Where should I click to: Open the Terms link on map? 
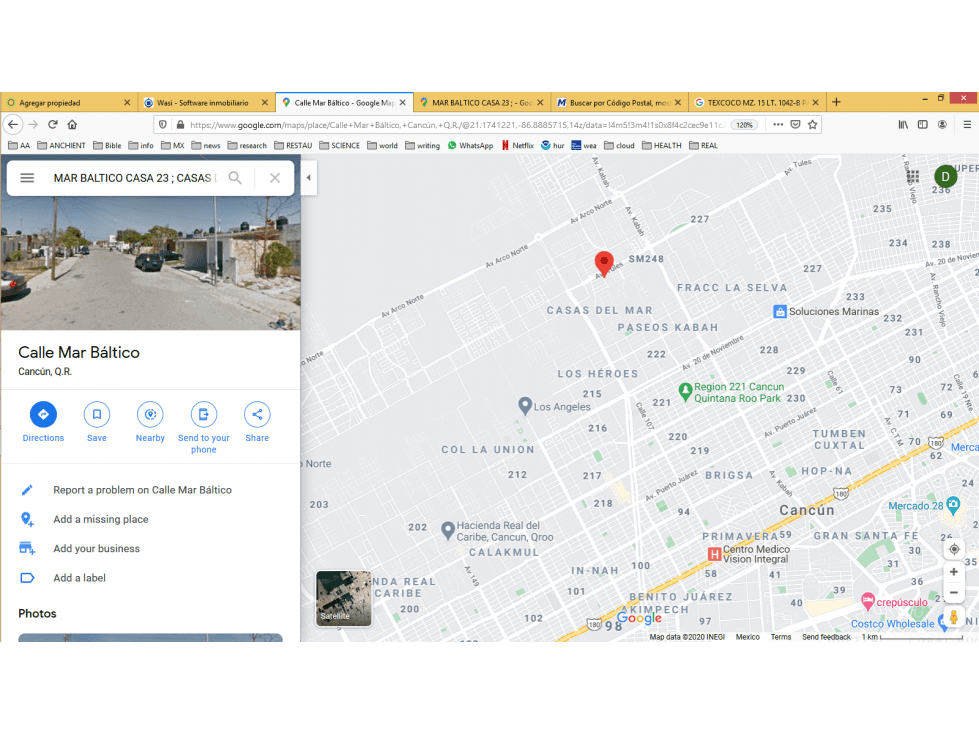780,637
